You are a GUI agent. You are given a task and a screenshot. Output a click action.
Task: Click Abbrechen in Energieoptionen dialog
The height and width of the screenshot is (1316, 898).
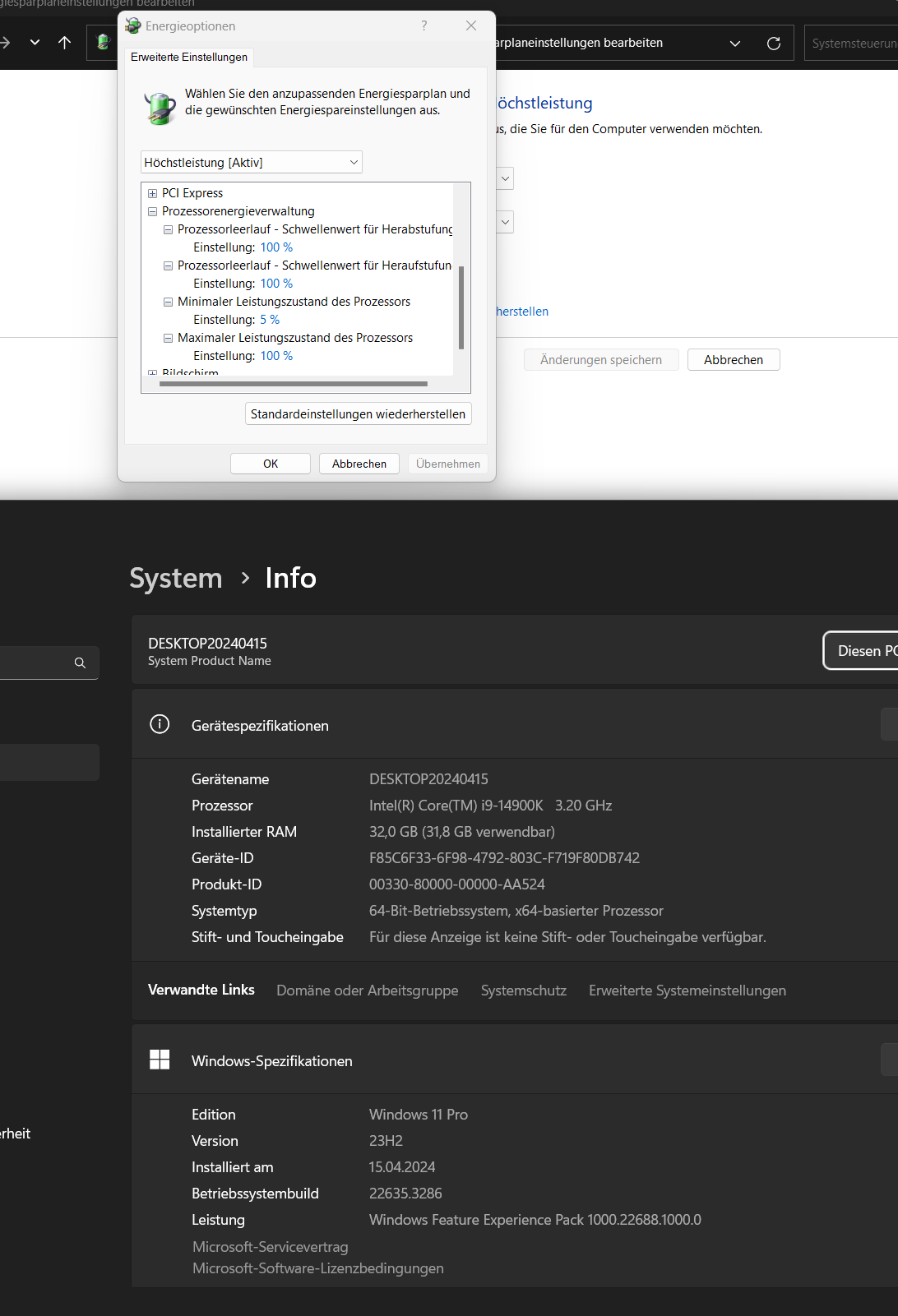click(359, 464)
